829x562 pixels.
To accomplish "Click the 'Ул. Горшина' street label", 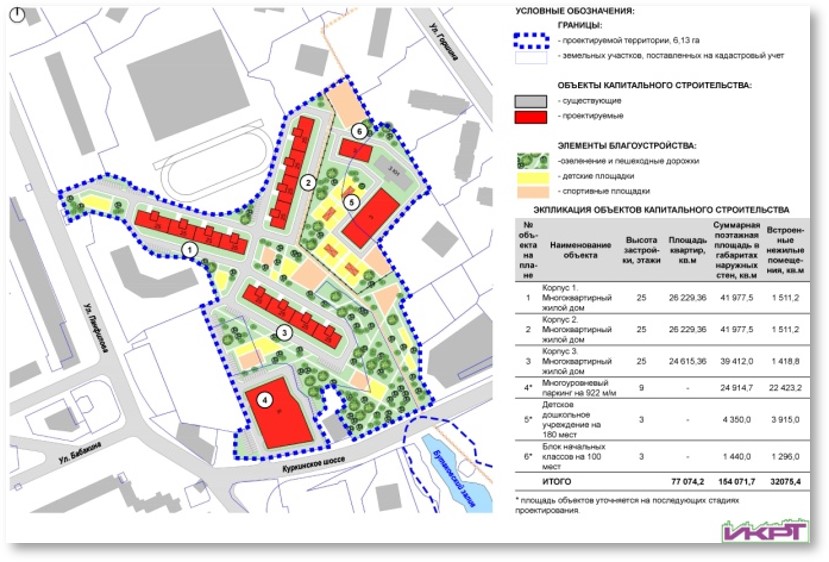I will click(x=443, y=42).
